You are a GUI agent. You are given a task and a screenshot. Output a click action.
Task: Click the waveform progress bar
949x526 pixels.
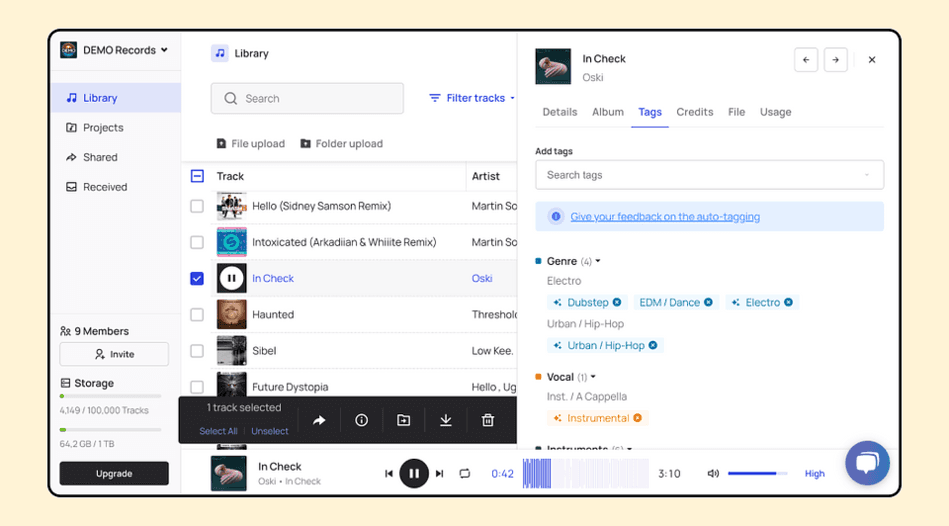pos(585,473)
